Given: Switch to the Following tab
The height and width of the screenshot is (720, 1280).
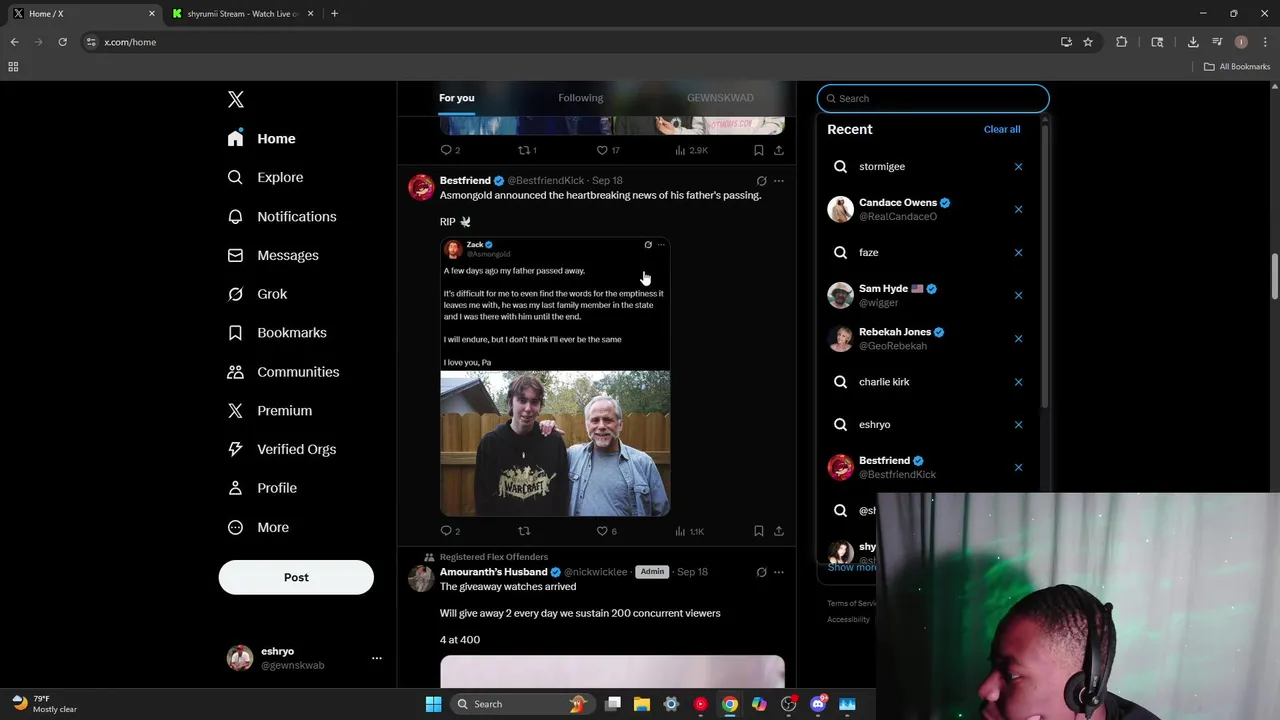Looking at the screenshot, I should tap(580, 98).
